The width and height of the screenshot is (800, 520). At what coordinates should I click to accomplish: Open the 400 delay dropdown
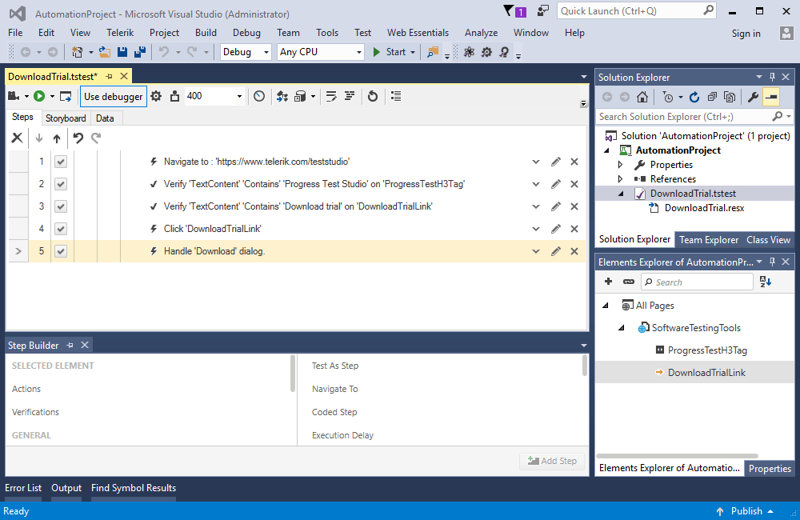point(239,96)
